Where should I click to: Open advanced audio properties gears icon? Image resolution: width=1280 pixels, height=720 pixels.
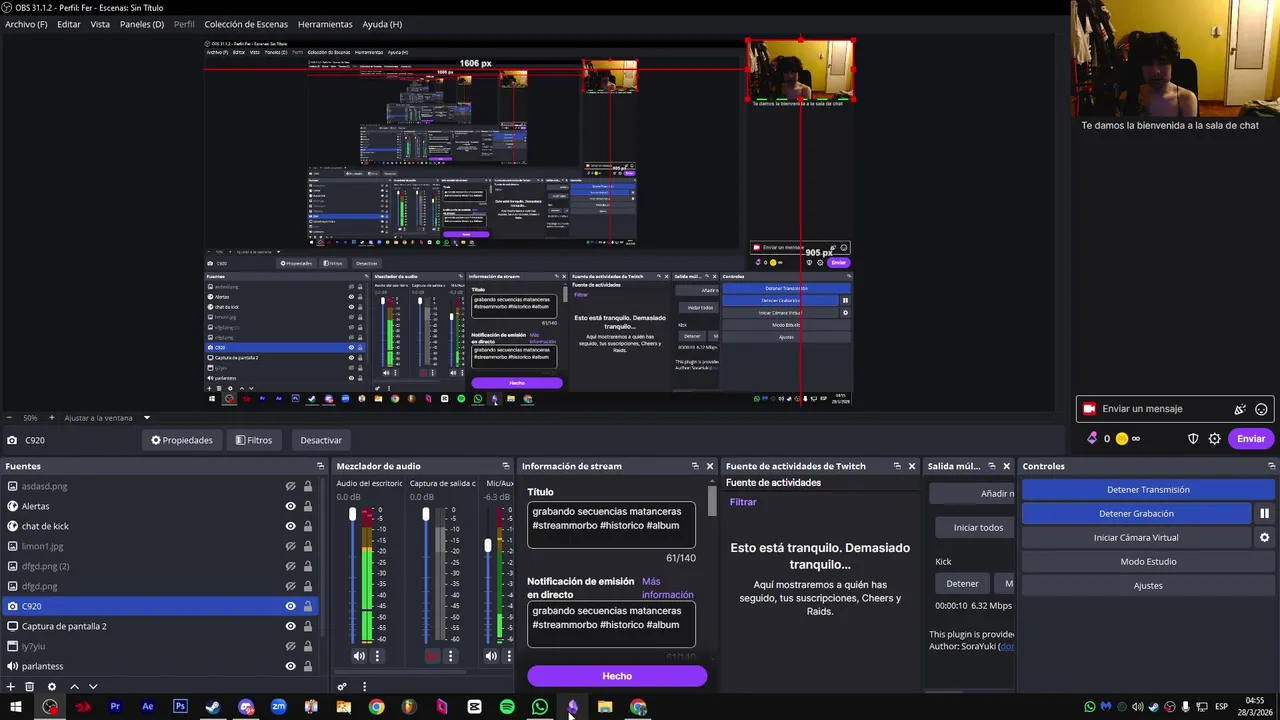342,686
